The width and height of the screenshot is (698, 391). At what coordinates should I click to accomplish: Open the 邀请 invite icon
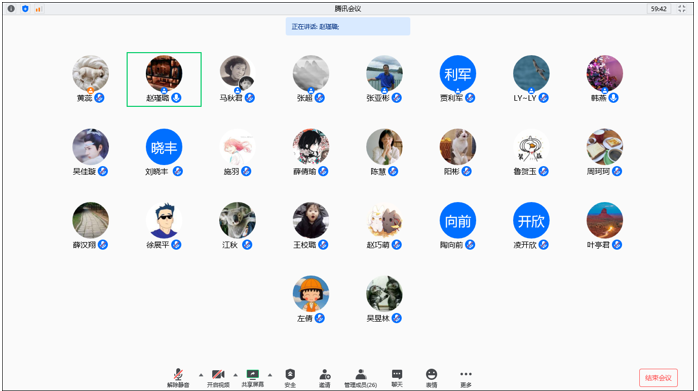(x=325, y=378)
